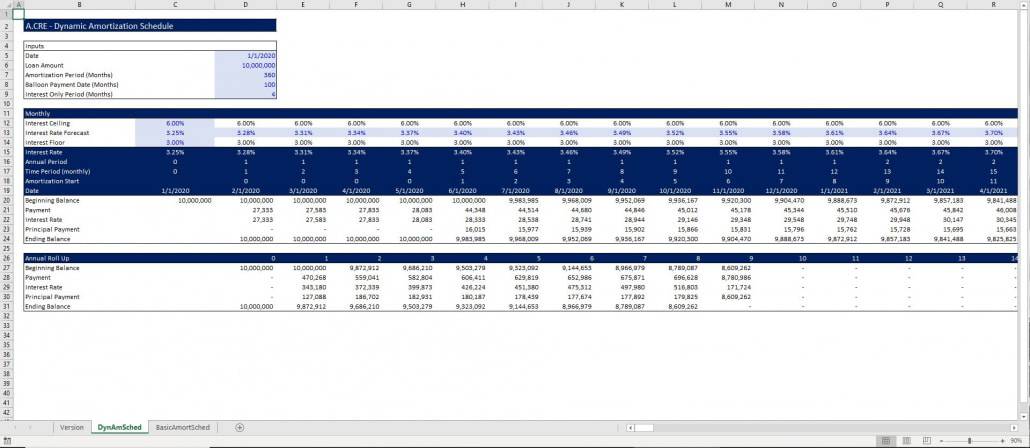Add a new sheet with the plus icon
Image resolution: width=1030 pixels, height=448 pixels.
(240, 427)
